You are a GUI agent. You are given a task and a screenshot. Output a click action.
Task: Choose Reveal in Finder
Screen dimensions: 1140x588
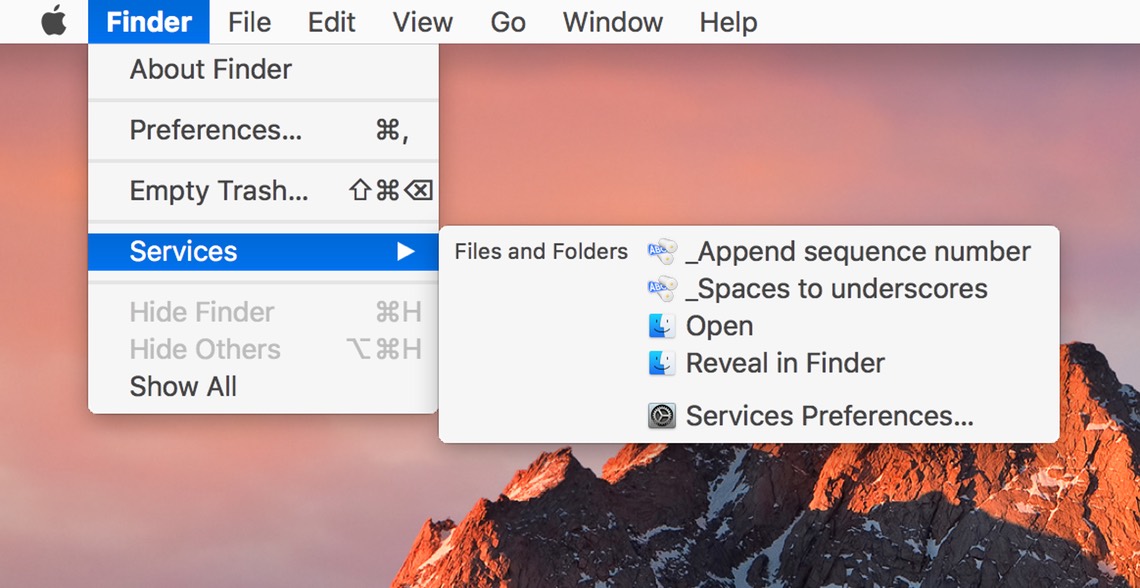(785, 363)
